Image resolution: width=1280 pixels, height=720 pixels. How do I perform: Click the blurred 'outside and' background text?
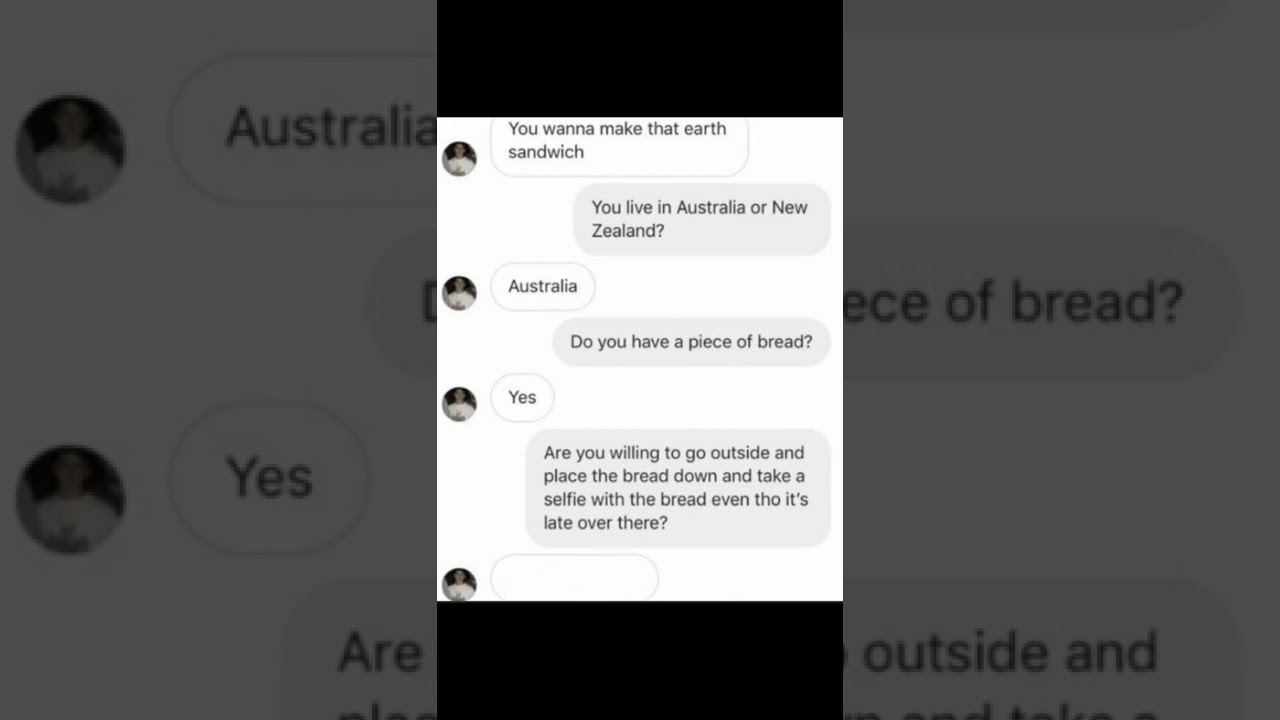[x=1010, y=653]
